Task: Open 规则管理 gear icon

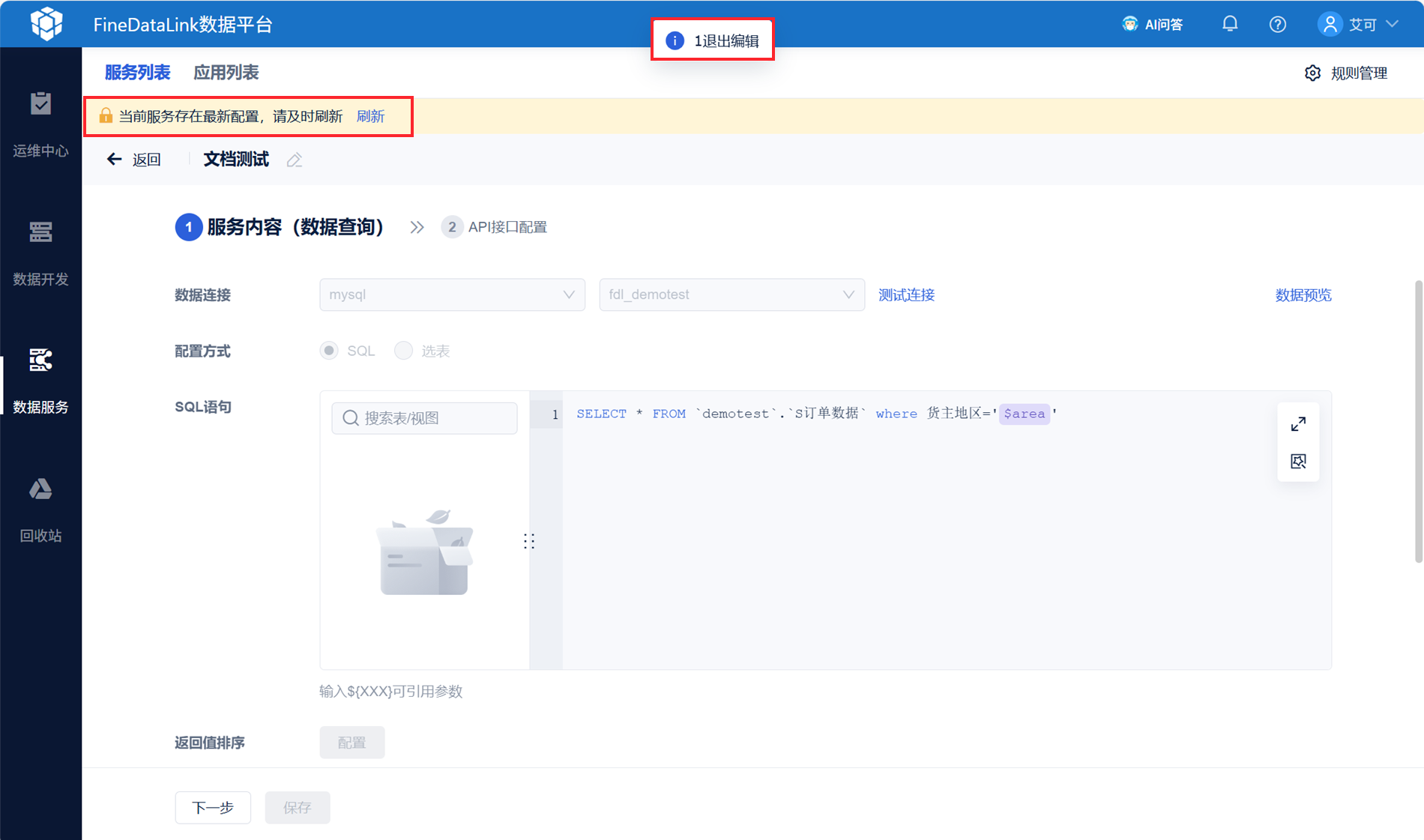Action: (x=1312, y=73)
